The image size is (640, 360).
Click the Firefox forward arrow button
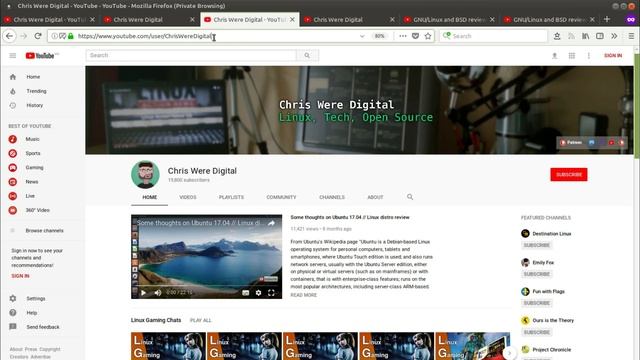point(23,36)
